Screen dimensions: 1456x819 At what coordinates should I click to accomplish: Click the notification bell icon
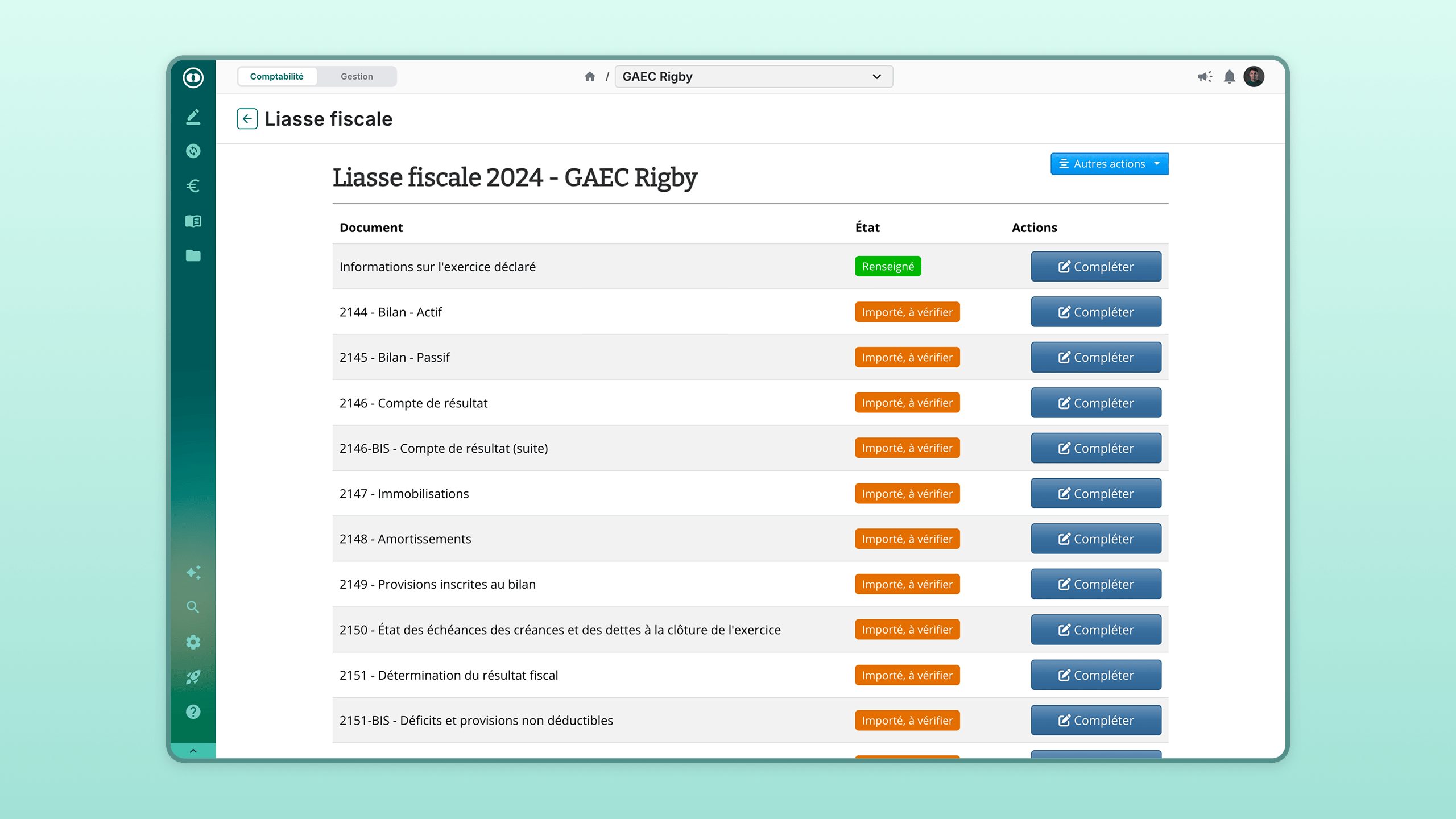pyautogui.click(x=1229, y=77)
